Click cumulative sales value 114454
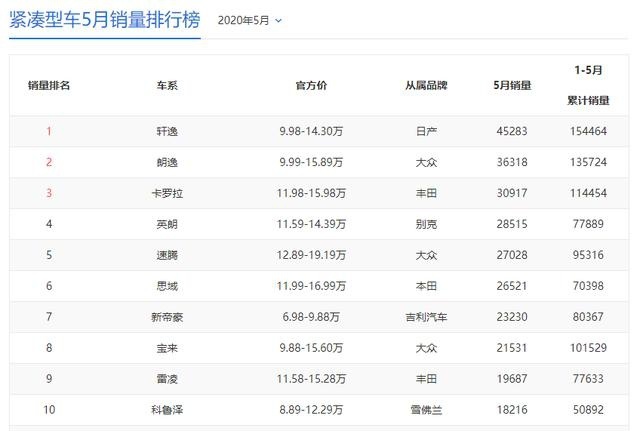Viewport: 640px width, 431px height. (x=588, y=193)
